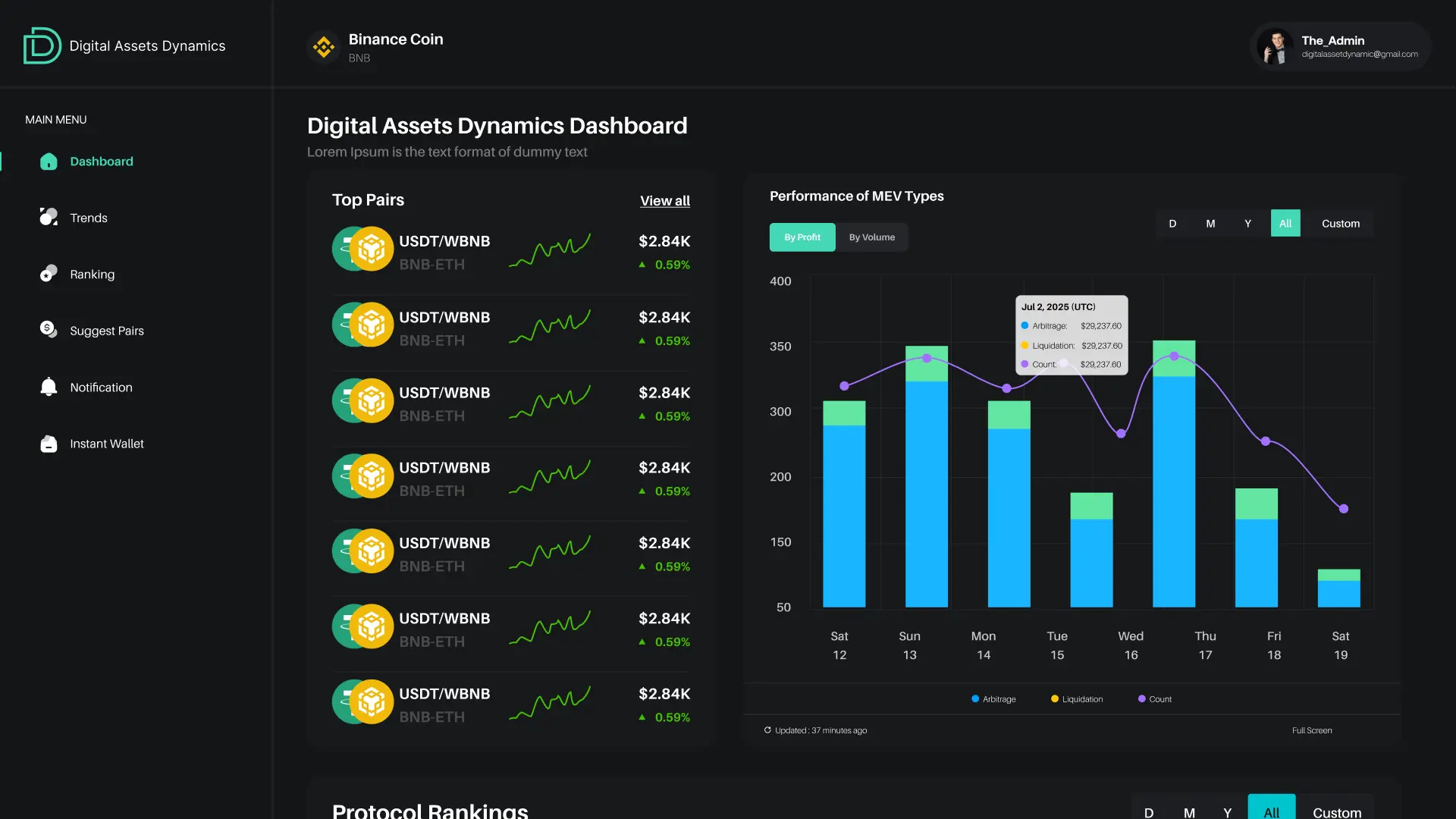Expand the Digital Assets Dynamics logo menu

point(42,45)
